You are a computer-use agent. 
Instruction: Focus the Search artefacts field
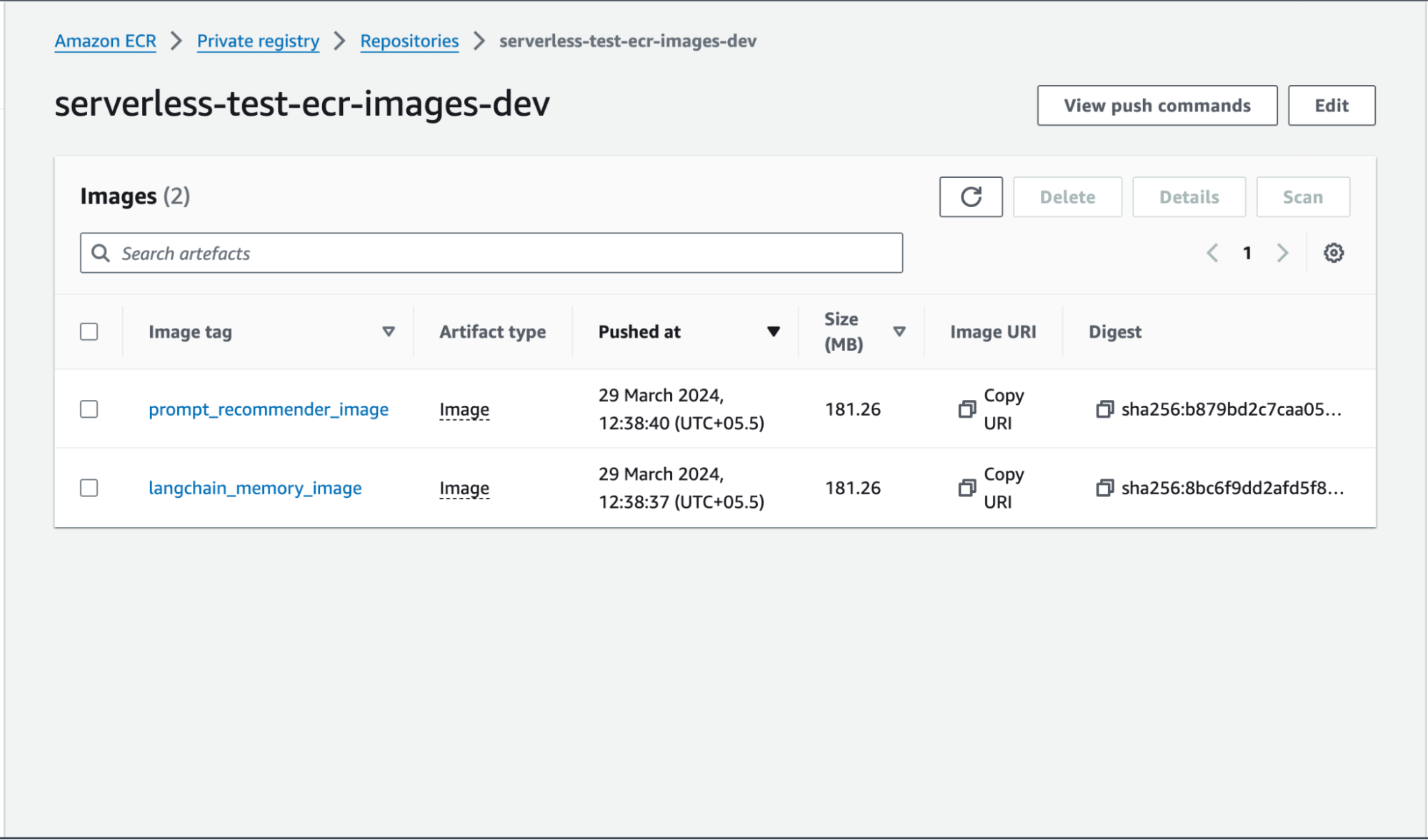[500, 253]
